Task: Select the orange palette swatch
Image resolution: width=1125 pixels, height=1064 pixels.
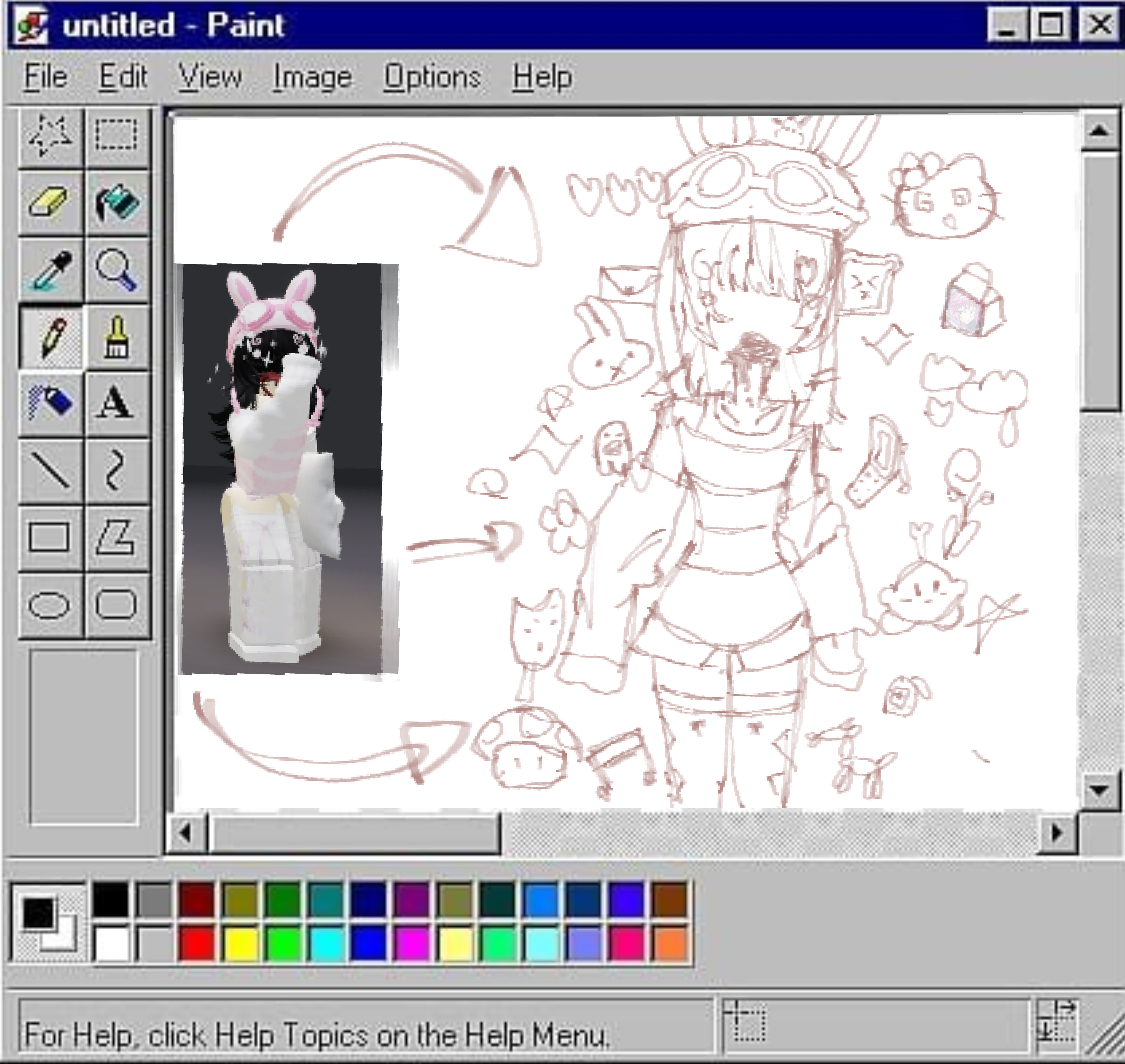Action: tap(670, 943)
